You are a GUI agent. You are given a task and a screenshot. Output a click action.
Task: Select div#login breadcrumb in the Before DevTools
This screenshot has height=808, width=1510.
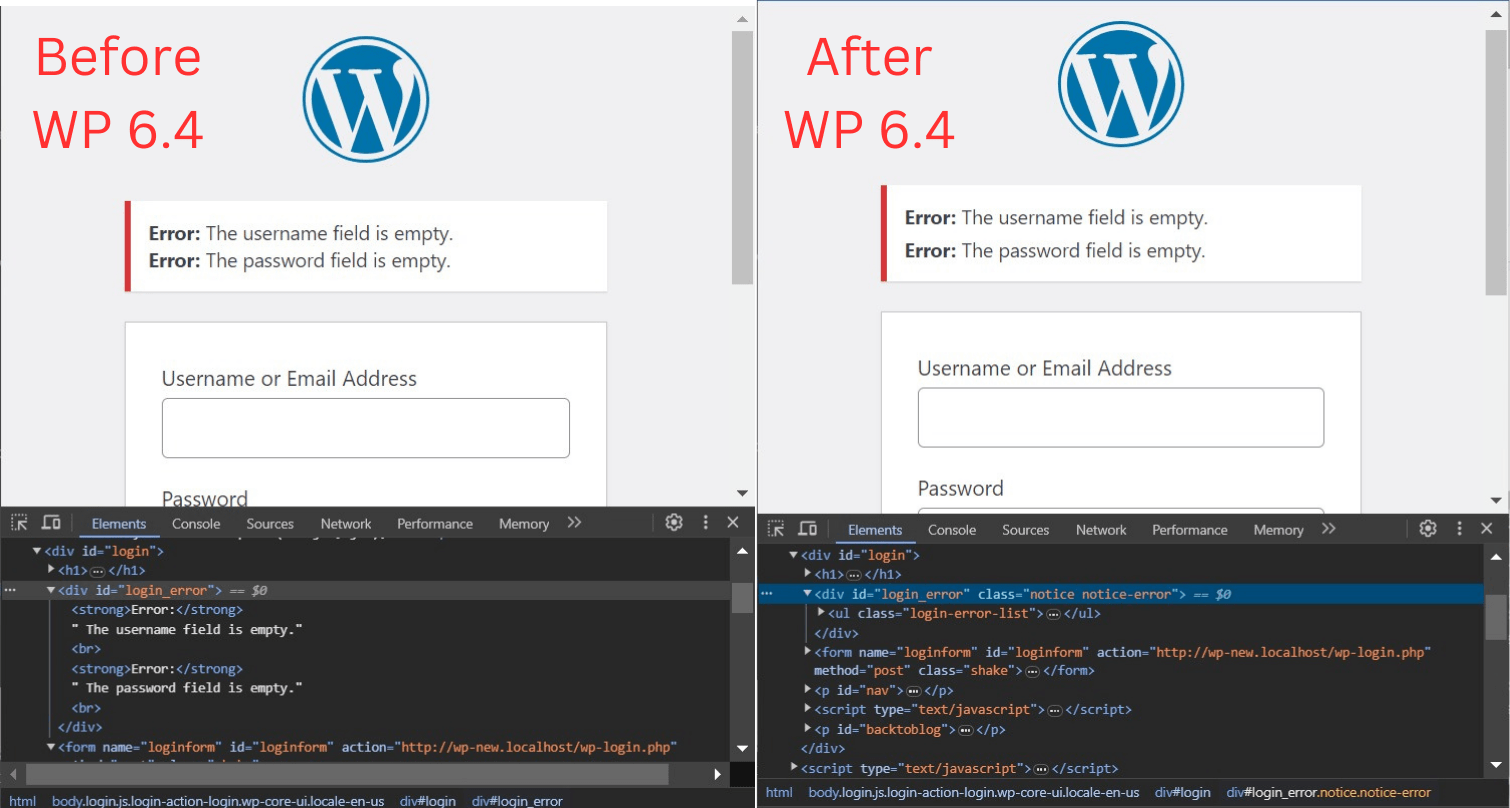(x=428, y=801)
